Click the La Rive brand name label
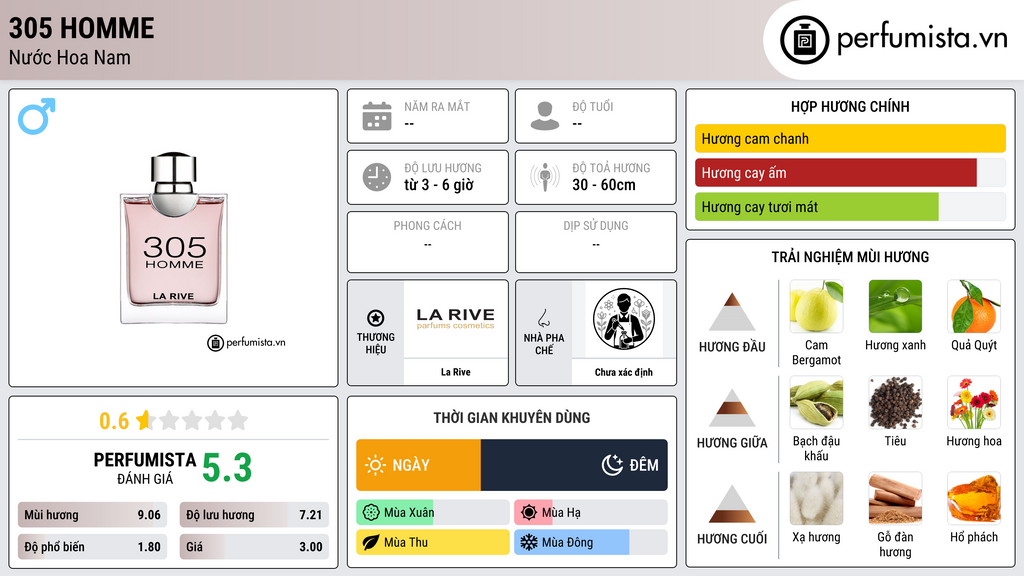 455,372
